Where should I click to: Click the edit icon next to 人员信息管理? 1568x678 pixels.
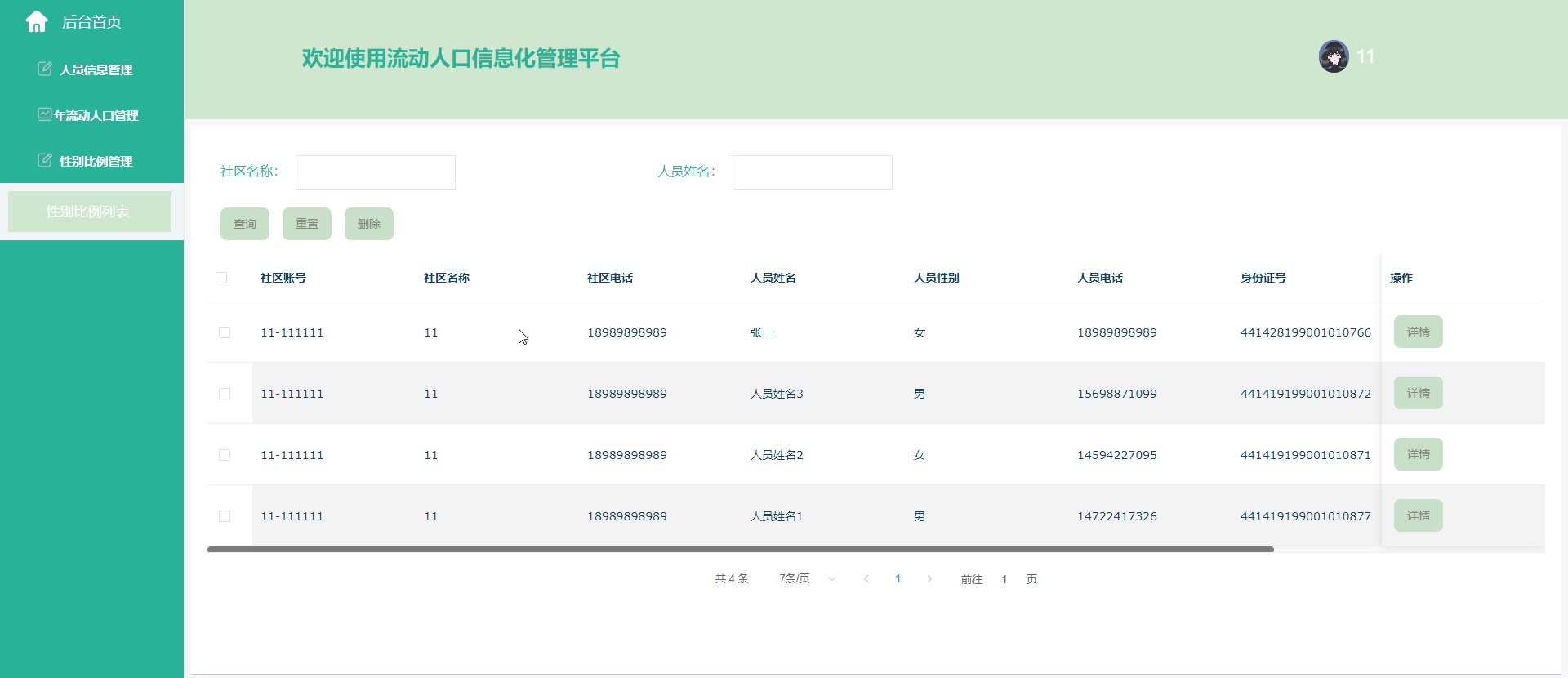click(45, 69)
